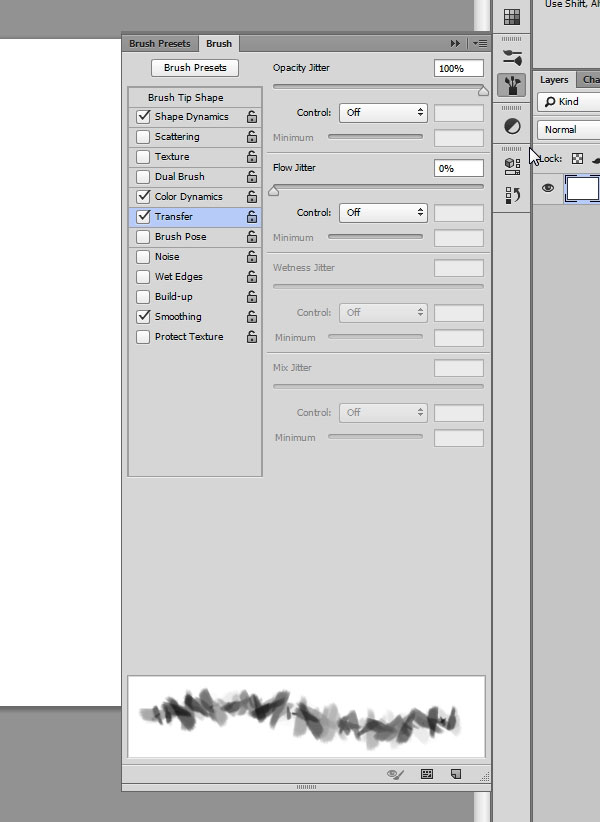Open the Normal blend mode dropdown
The image size is (600, 822).
pyautogui.click(x=567, y=130)
